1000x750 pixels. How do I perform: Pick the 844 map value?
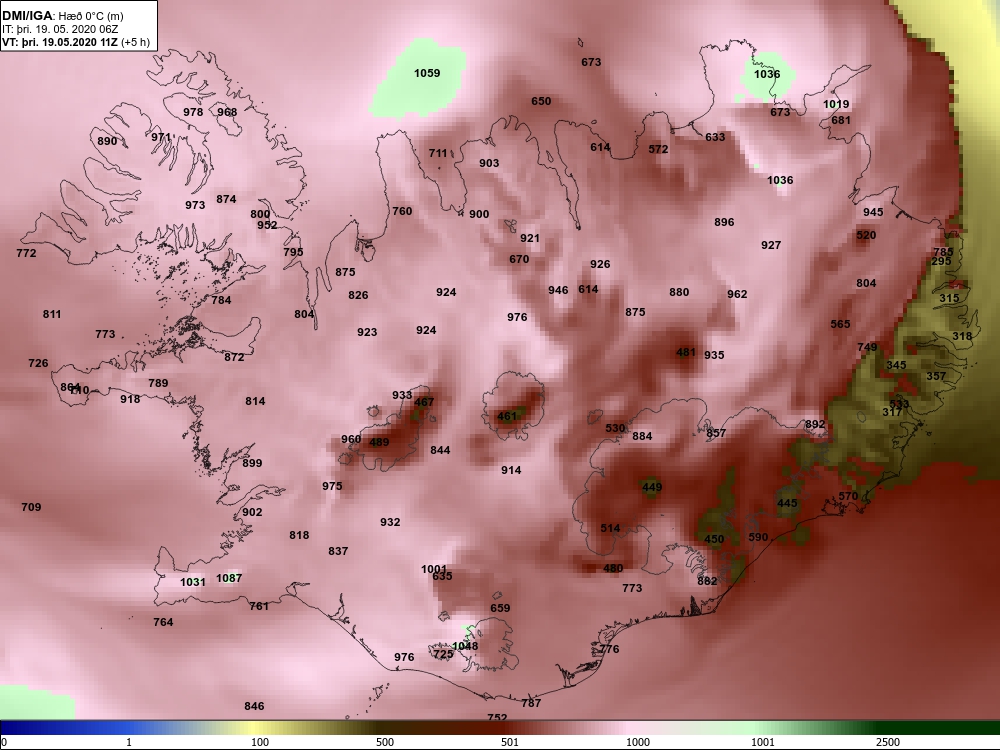pyautogui.click(x=440, y=450)
